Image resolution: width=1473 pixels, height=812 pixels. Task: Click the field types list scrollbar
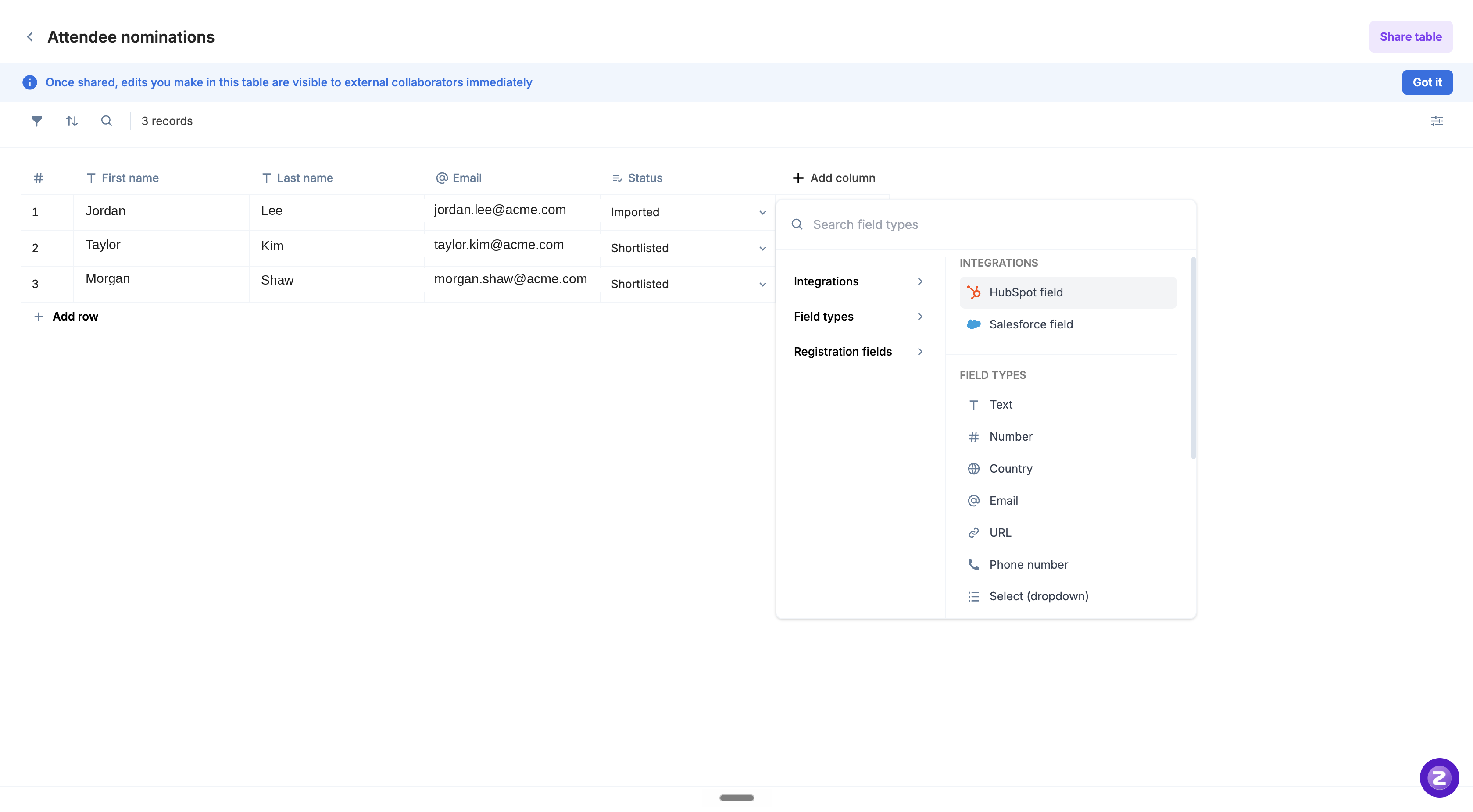(1193, 358)
